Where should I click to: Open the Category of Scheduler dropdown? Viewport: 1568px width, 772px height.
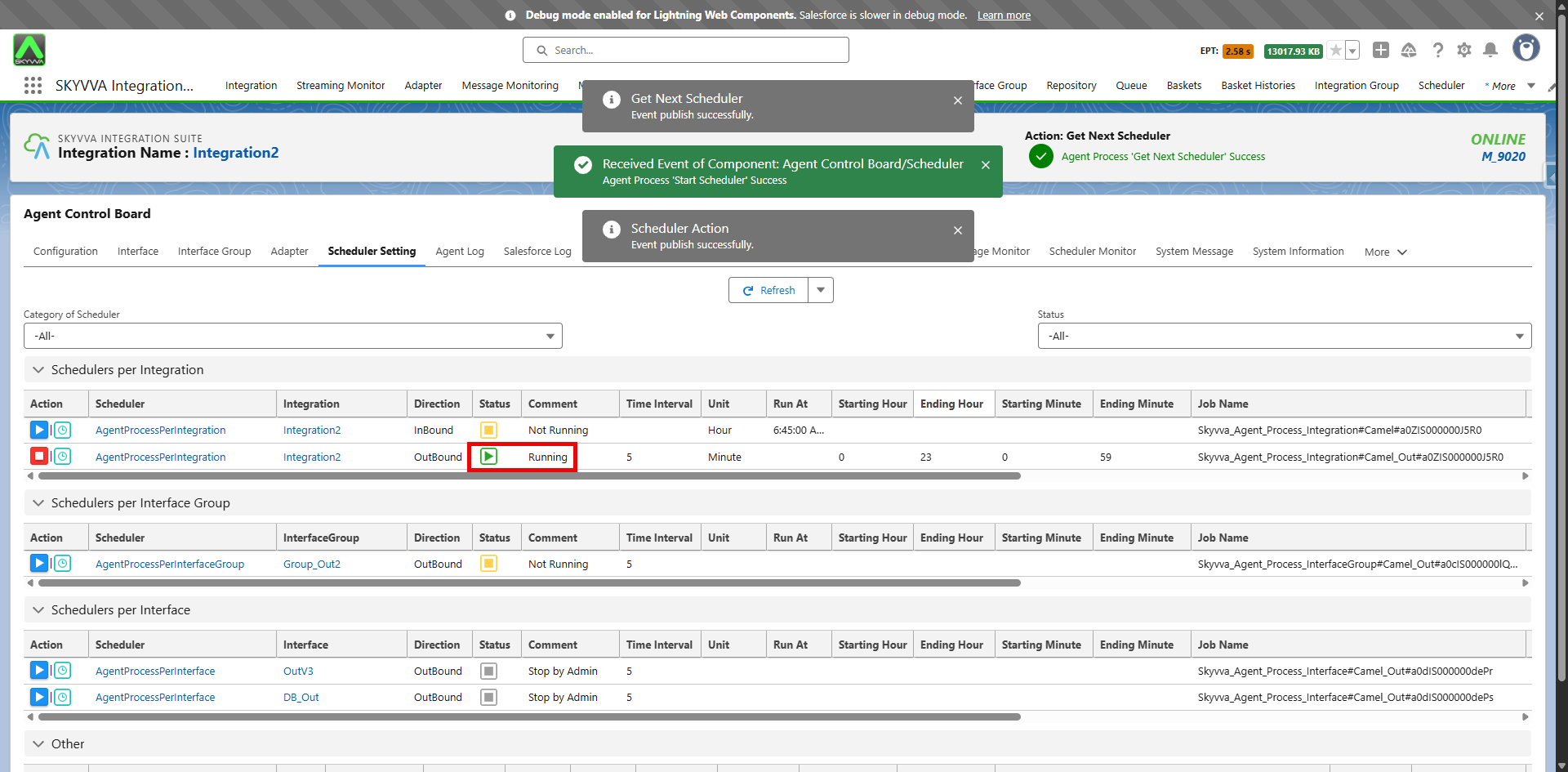tap(292, 336)
